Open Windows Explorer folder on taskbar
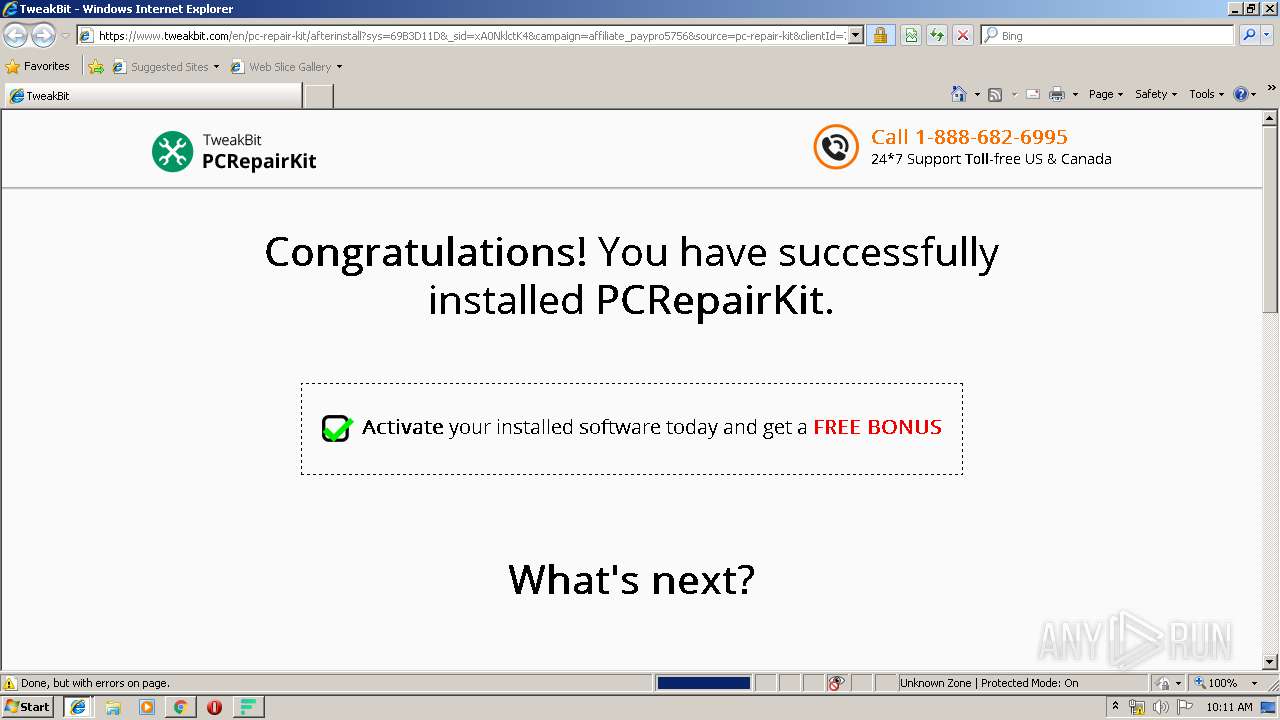The image size is (1280, 720). [x=113, y=707]
